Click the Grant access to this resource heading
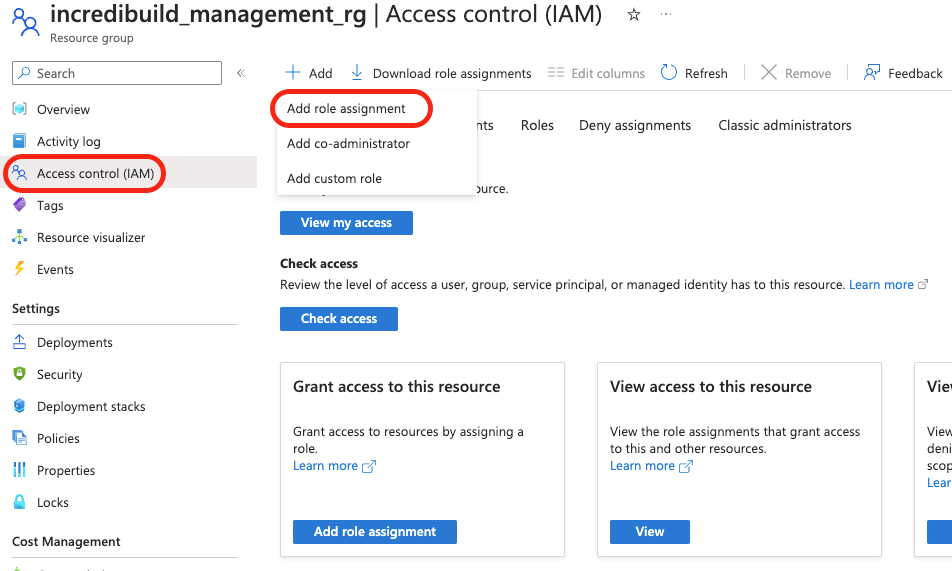952x571 pixels. click(x=396, y=386)
